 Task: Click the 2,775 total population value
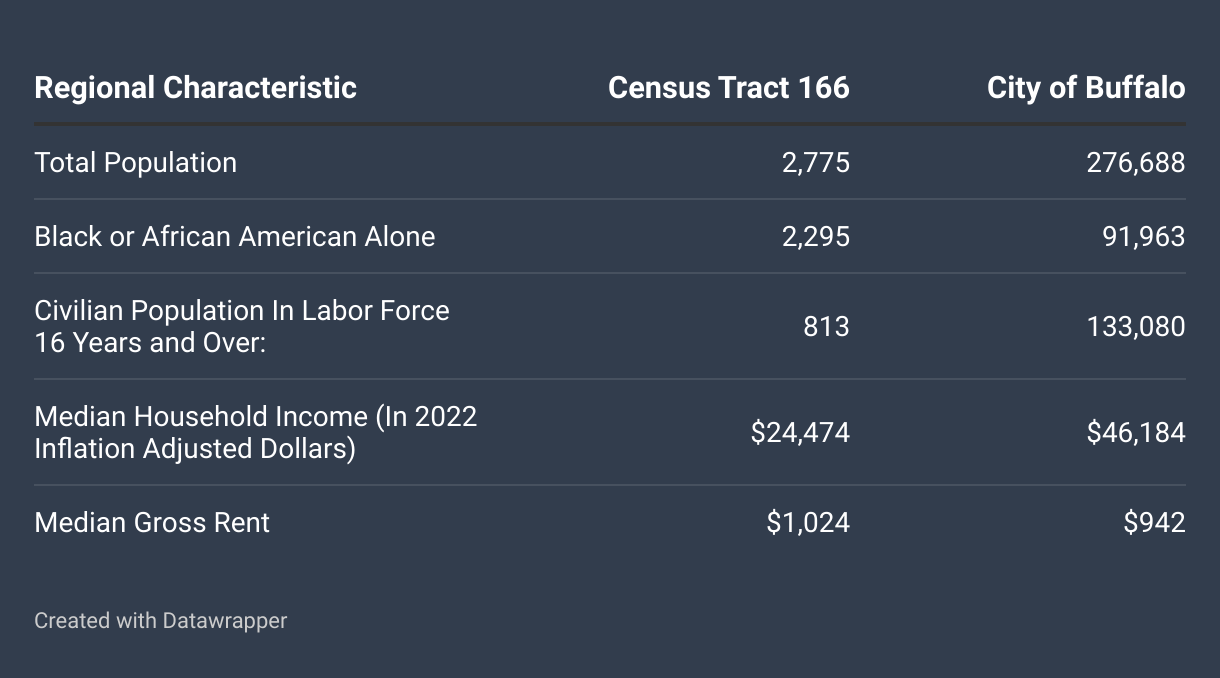(815, 163)
